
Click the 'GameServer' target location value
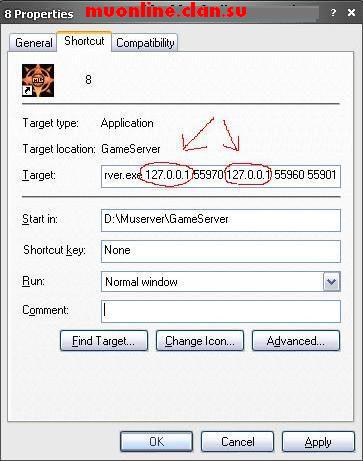131,149
